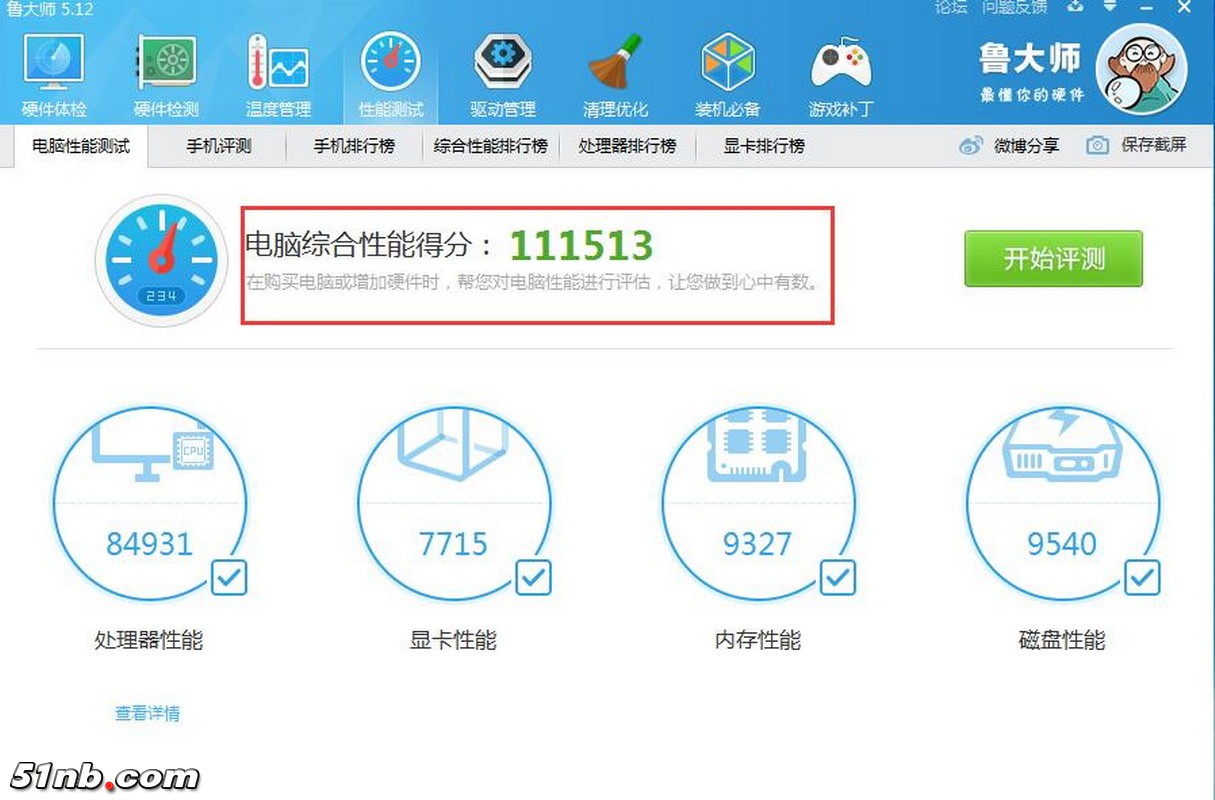Toggle the checkmark under 显卡性能 score
The width and height of the screenshot is (1215, 800).
(x=533, y=577)
